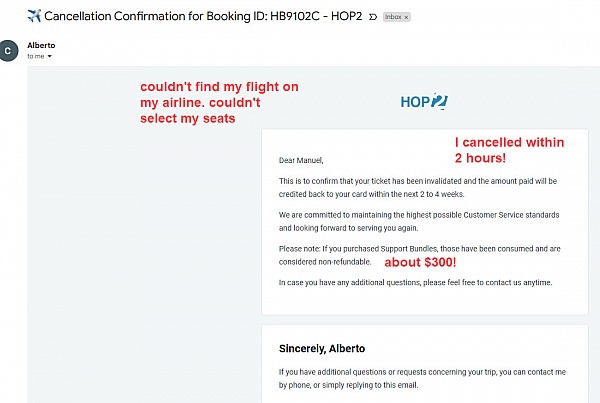This screenshot has width=600, height=403.
Task: Click the sender name Alberto
Action: (x=42, y=45)
